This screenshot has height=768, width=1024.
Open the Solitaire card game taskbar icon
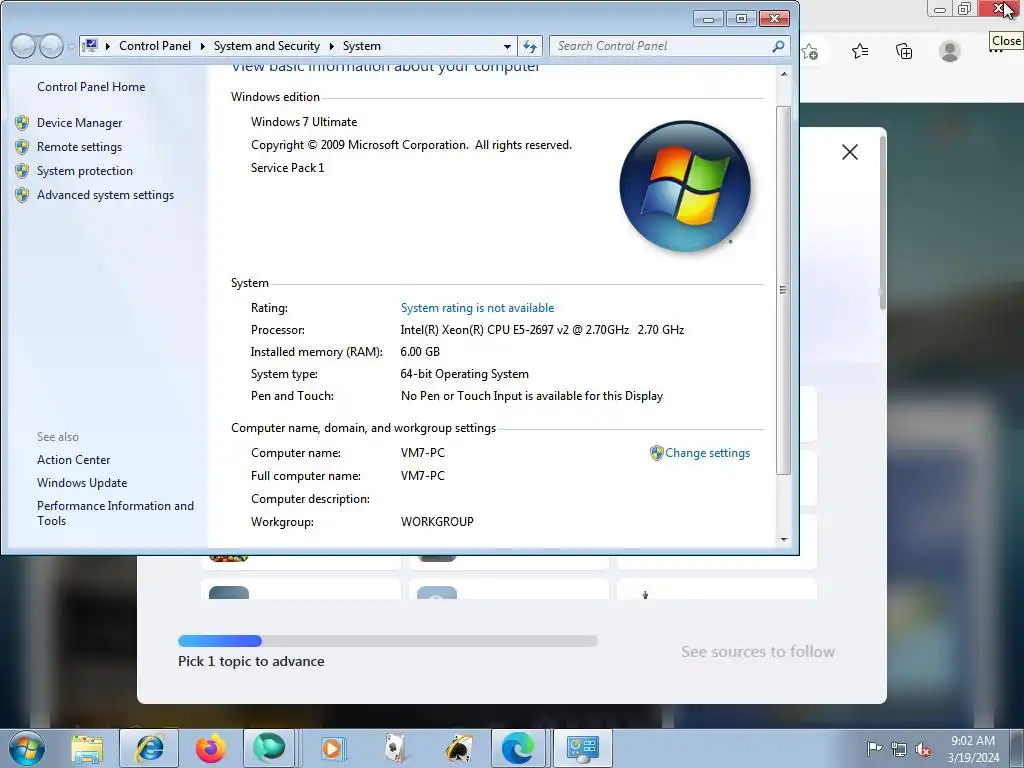point(395,748)
